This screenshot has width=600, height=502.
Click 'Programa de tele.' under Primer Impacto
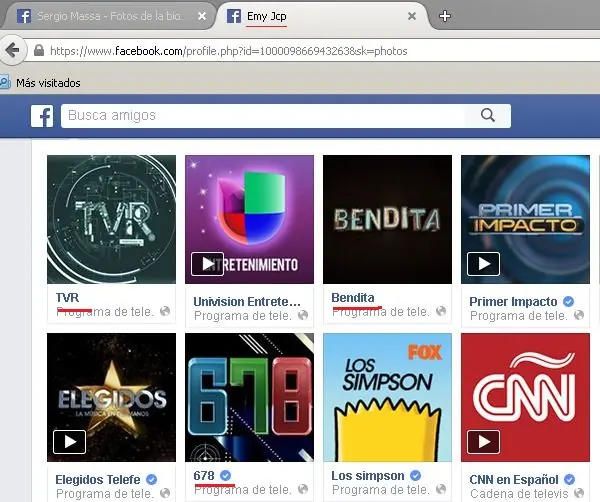[x=519, y=316]
